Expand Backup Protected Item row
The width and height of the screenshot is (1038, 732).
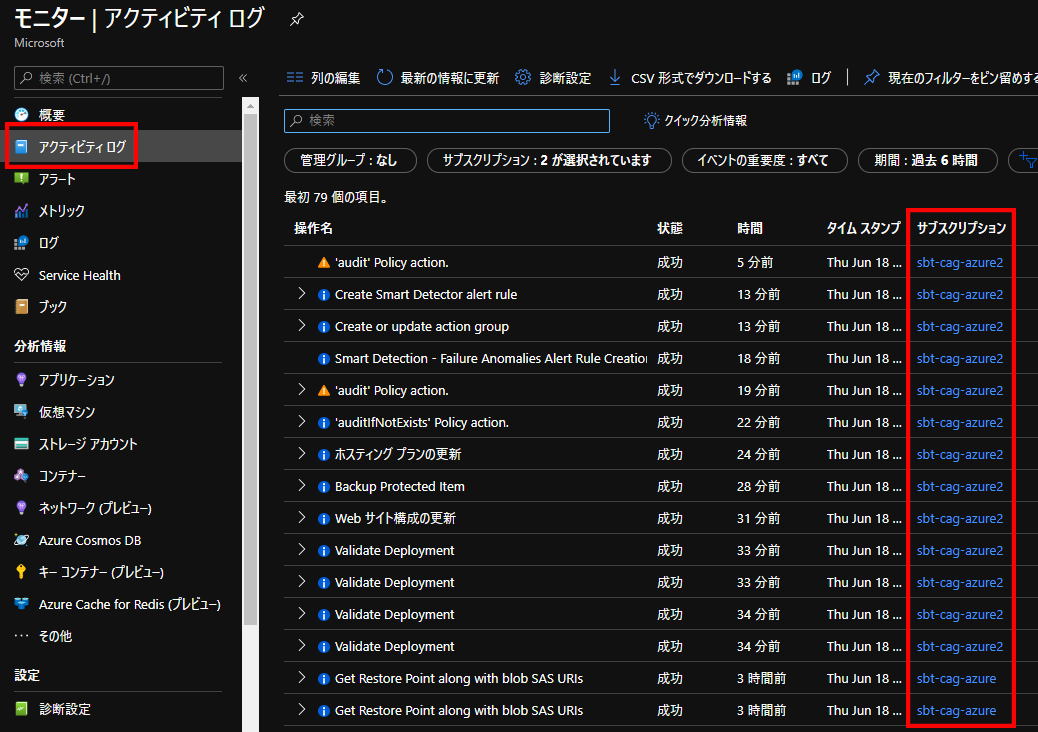tap(302, 485)
